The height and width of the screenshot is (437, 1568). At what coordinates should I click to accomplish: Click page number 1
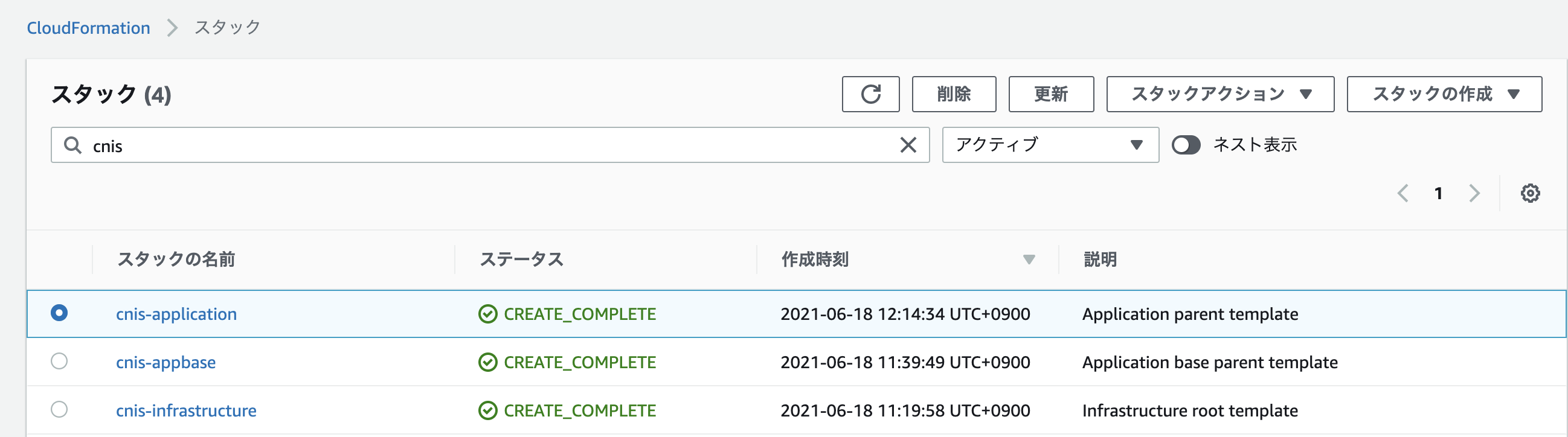click(x=1438, y=194)
